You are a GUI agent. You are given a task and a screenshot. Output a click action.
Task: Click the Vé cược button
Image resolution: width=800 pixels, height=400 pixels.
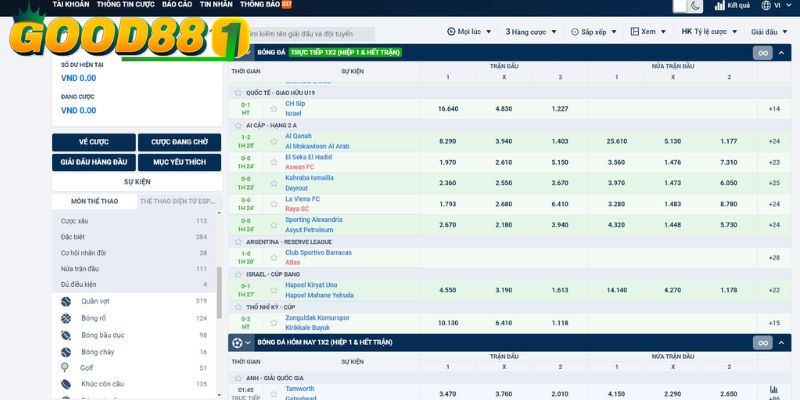93,142
